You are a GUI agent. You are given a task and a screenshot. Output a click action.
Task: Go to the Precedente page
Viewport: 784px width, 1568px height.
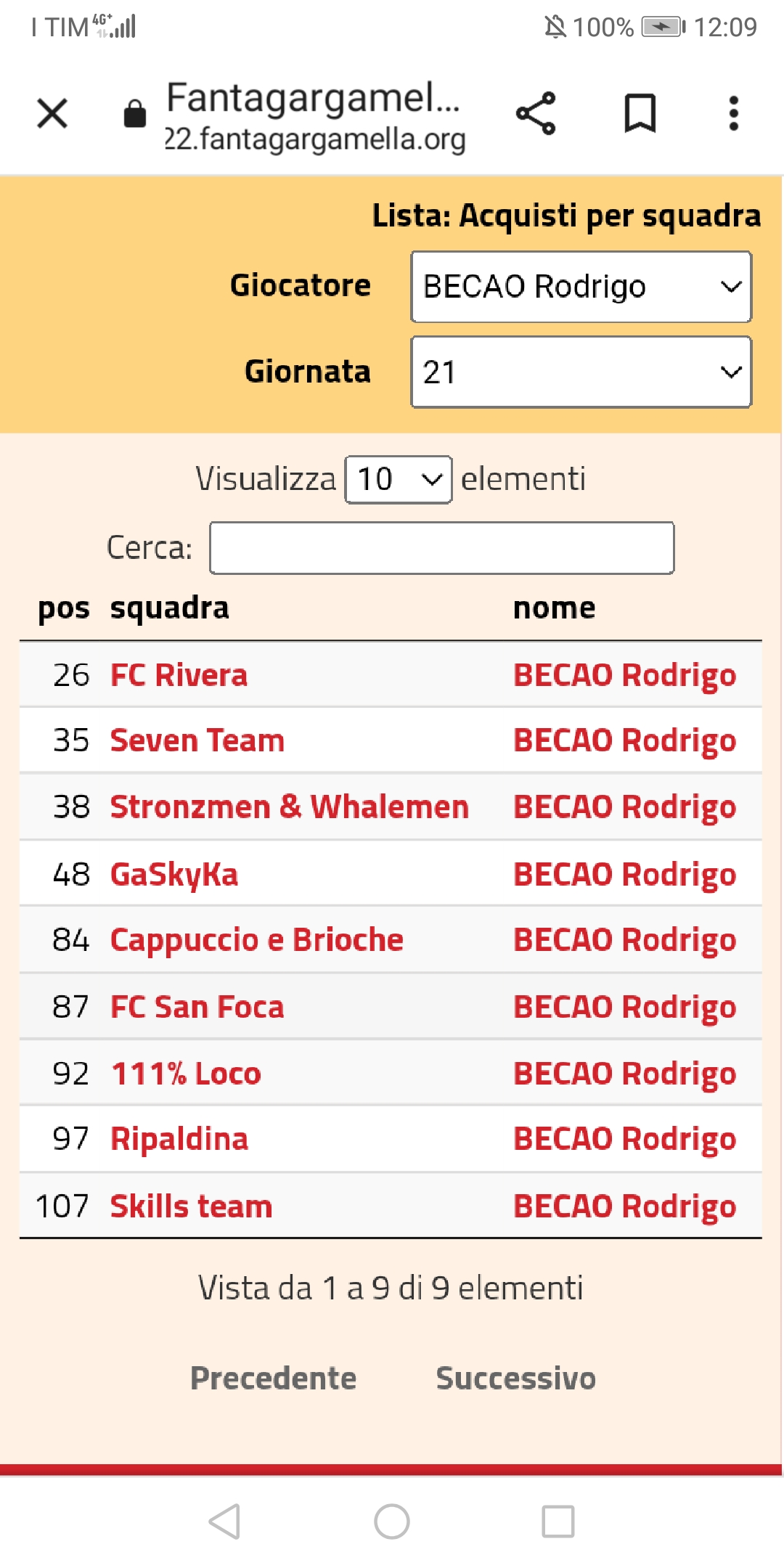273,1378
